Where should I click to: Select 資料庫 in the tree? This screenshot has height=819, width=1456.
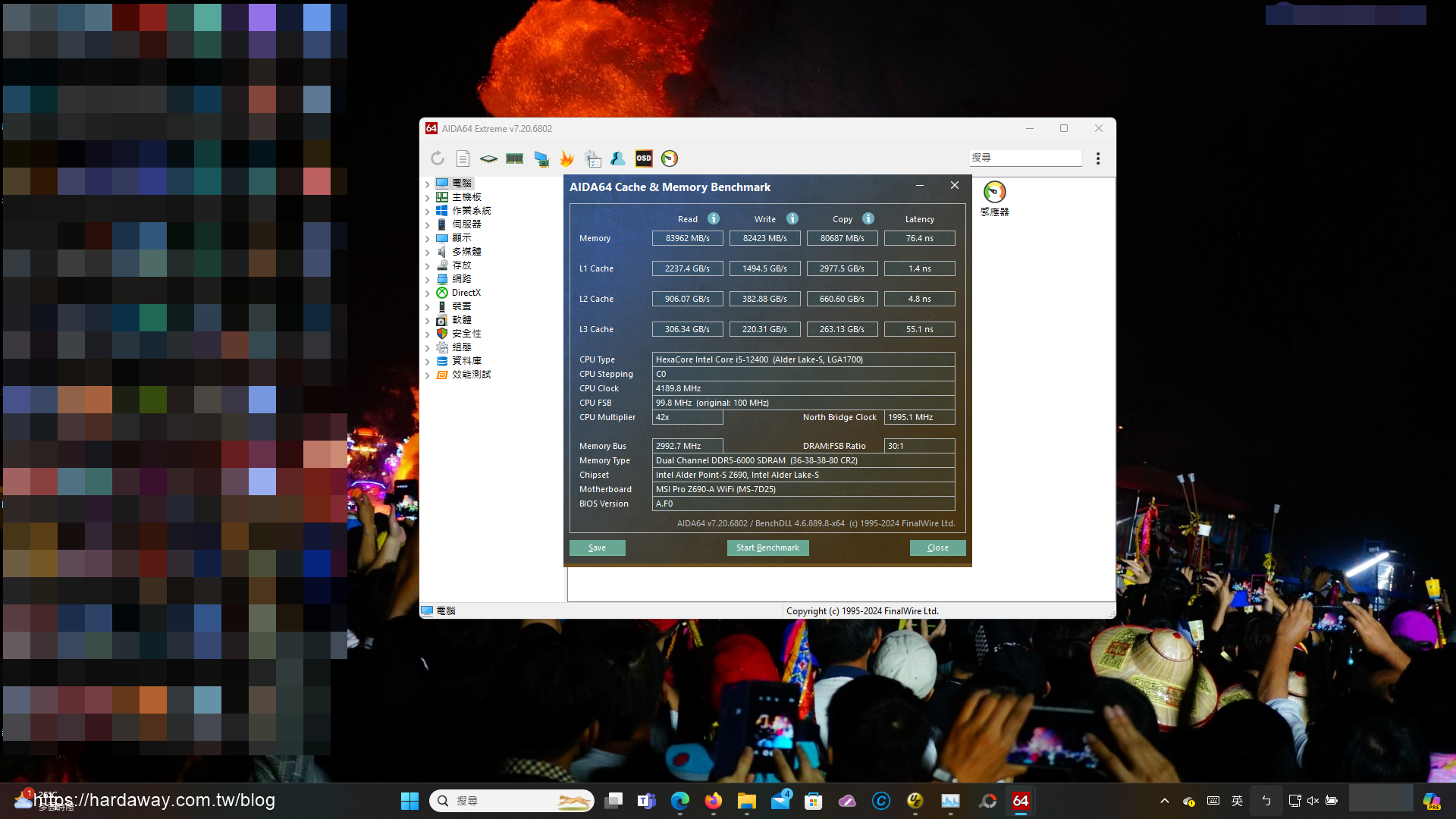tap(466, 361)
